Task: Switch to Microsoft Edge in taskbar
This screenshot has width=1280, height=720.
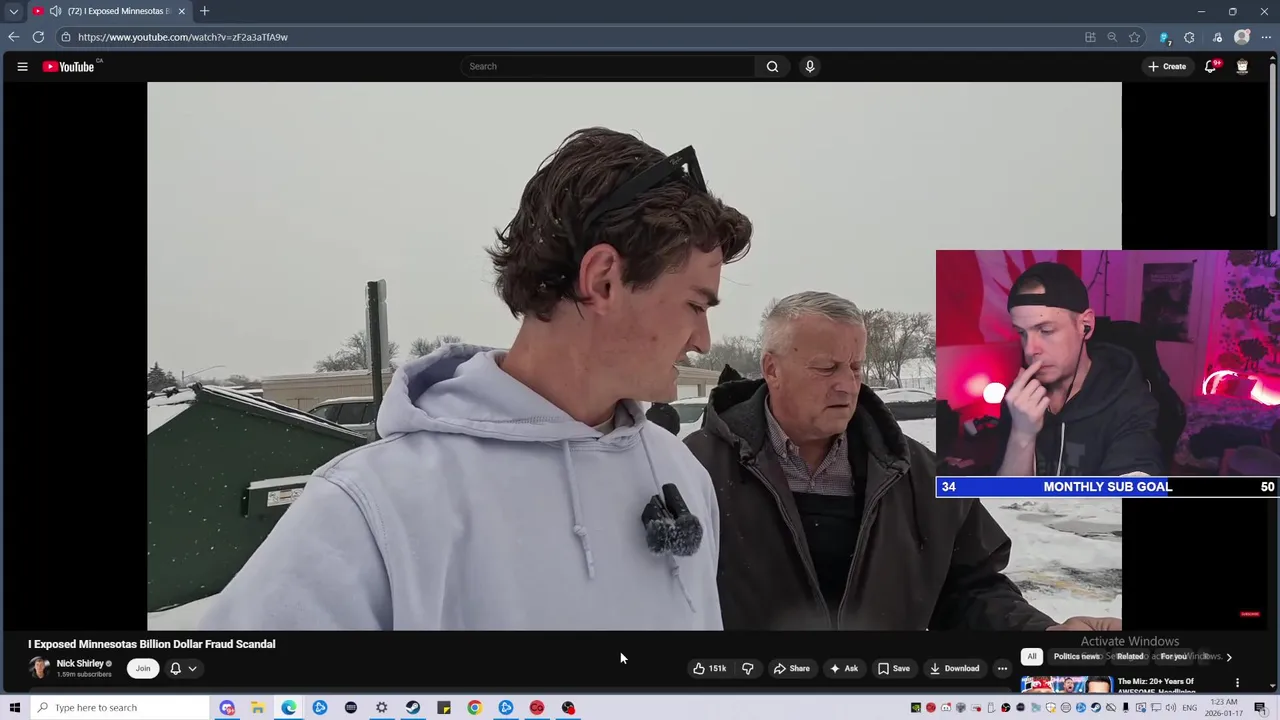Action: coord(289,708)
